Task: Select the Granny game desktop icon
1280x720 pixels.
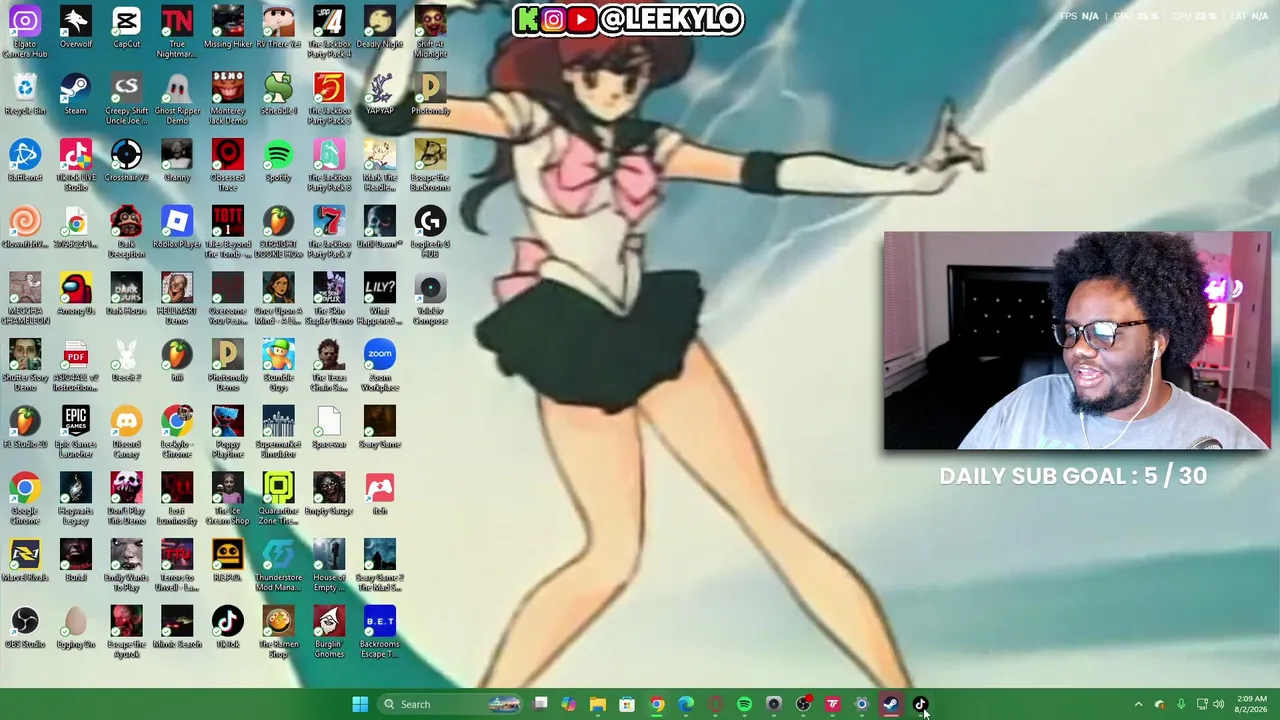Action: coord(177,161)
